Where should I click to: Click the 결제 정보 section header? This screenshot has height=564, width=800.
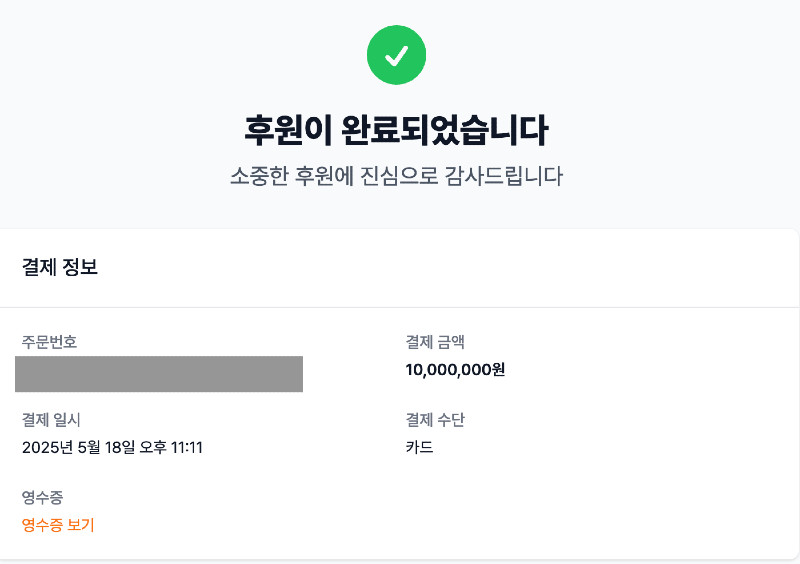tap(60, 267)
